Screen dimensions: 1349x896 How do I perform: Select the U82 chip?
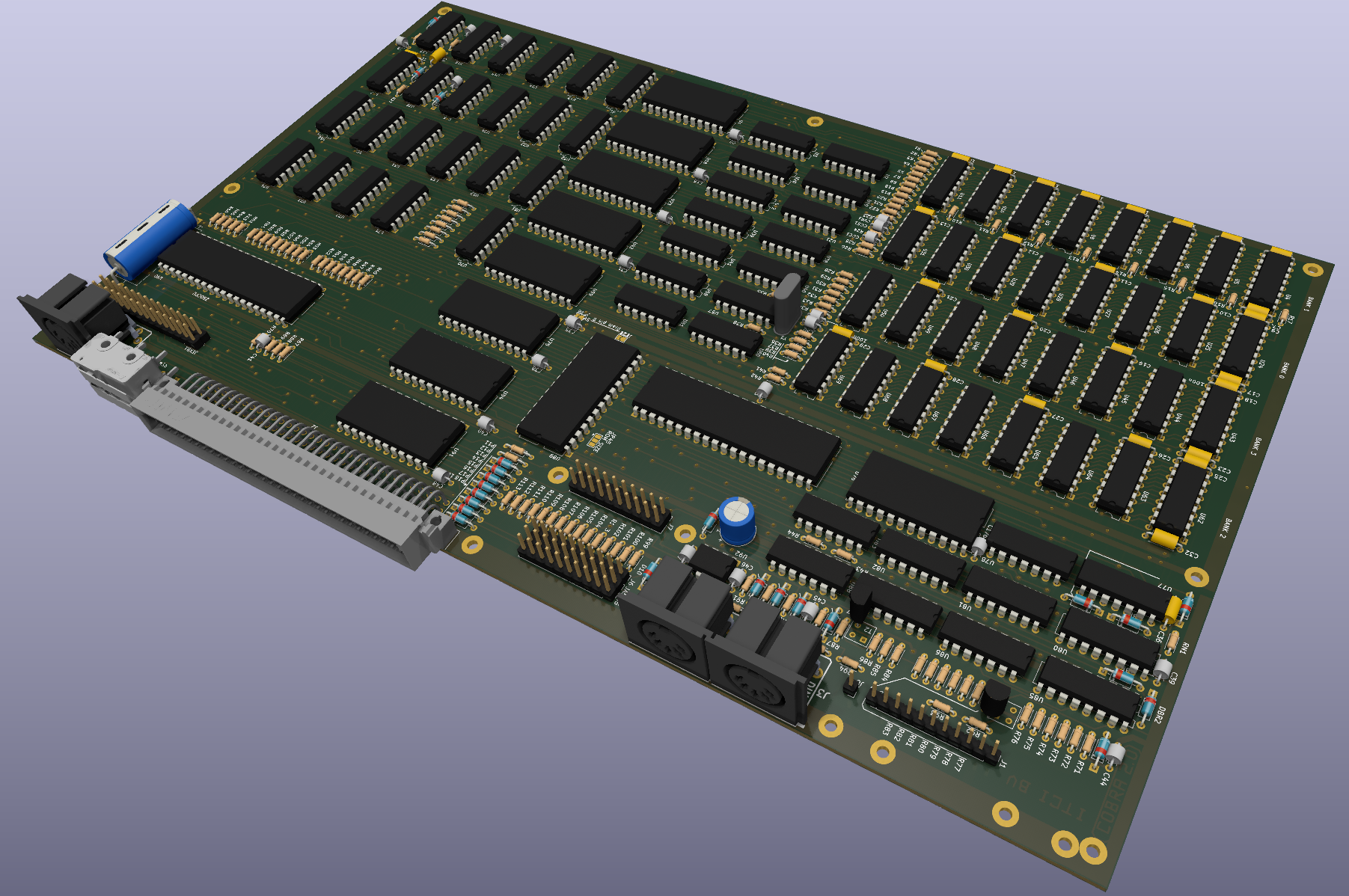click(920, 558)
